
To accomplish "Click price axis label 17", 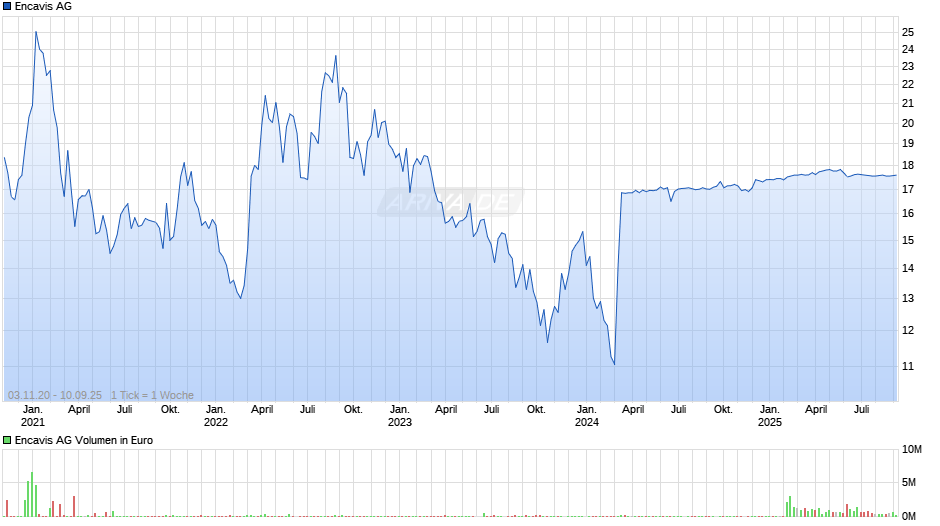I will click(908, 190).
